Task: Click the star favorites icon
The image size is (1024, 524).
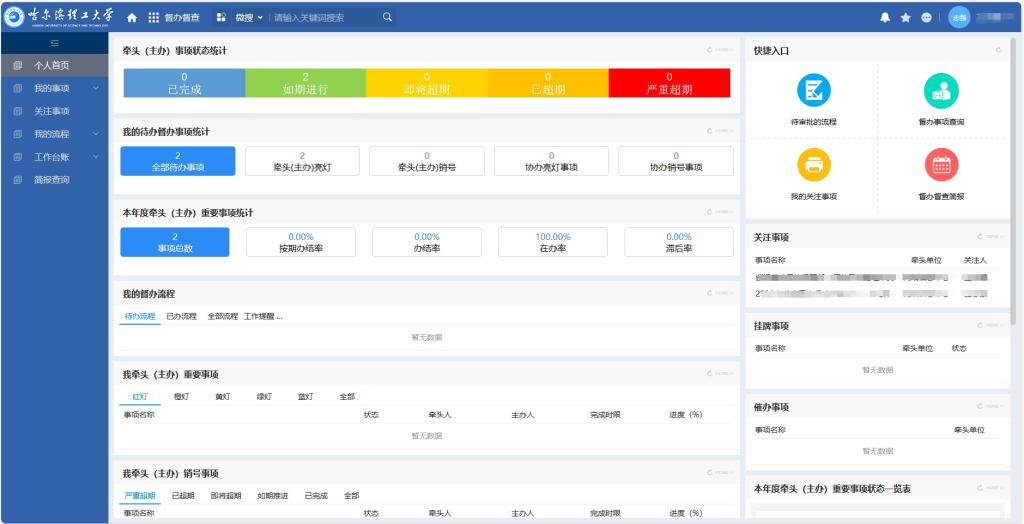Action: pyautogui.click(x=906, y=17)
